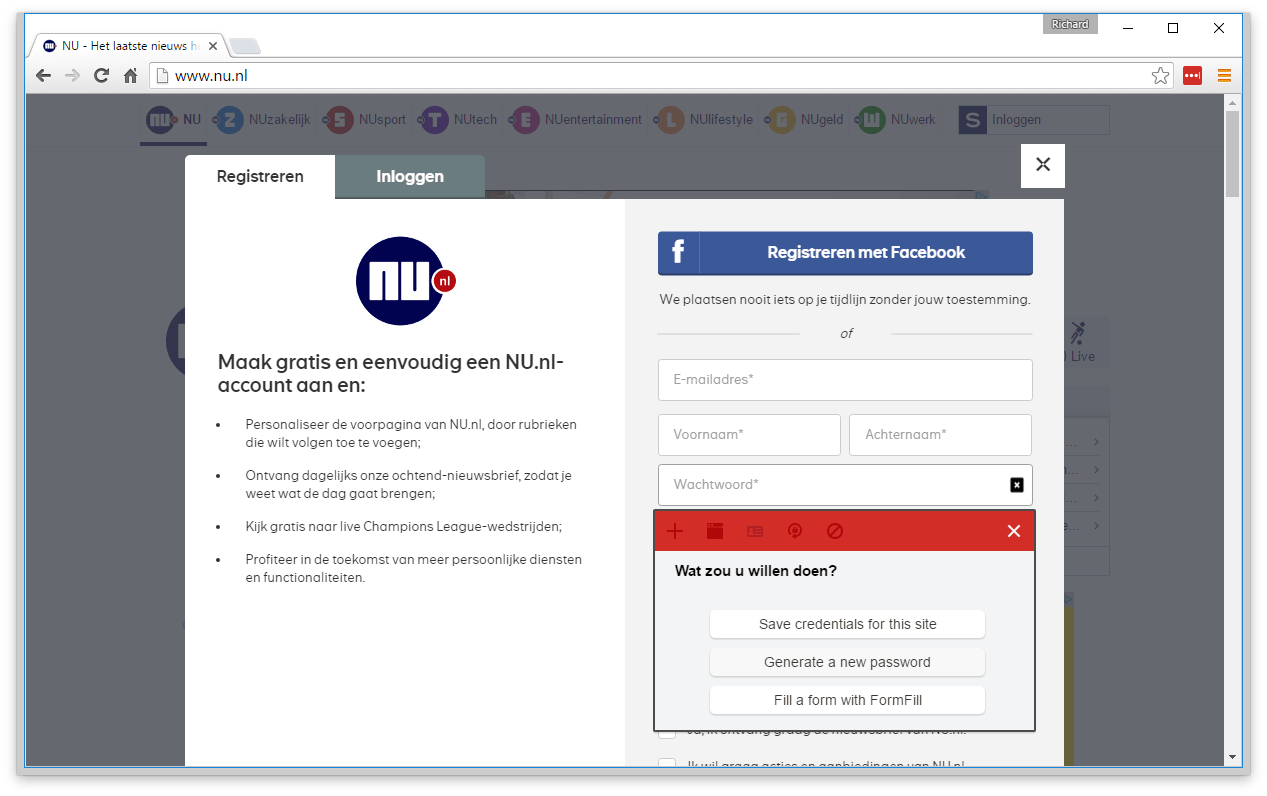Focus the E-mailadres input field
This screenshot has height=796, width=1267.
pos(845,380)
